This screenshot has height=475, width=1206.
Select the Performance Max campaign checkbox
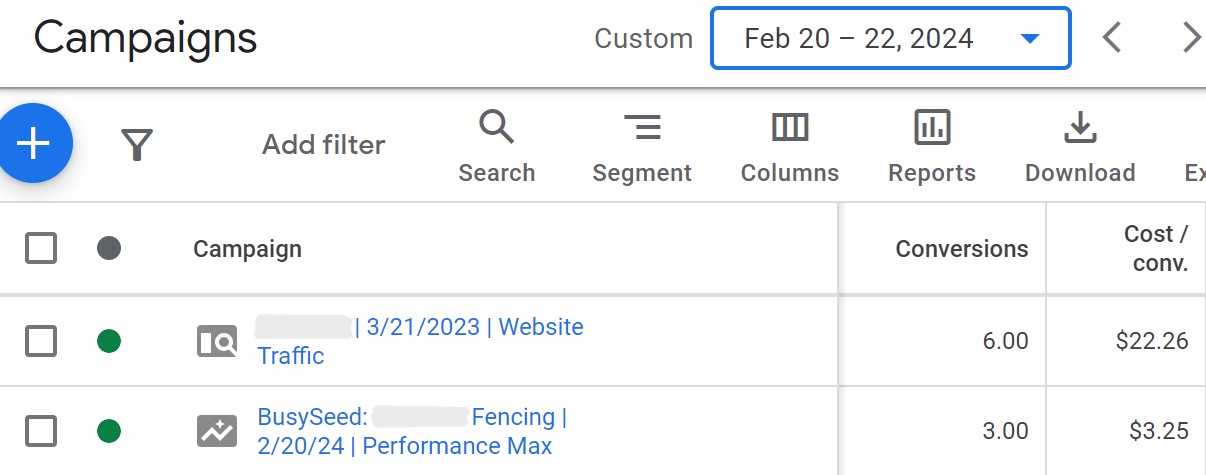tap(41, 432)
